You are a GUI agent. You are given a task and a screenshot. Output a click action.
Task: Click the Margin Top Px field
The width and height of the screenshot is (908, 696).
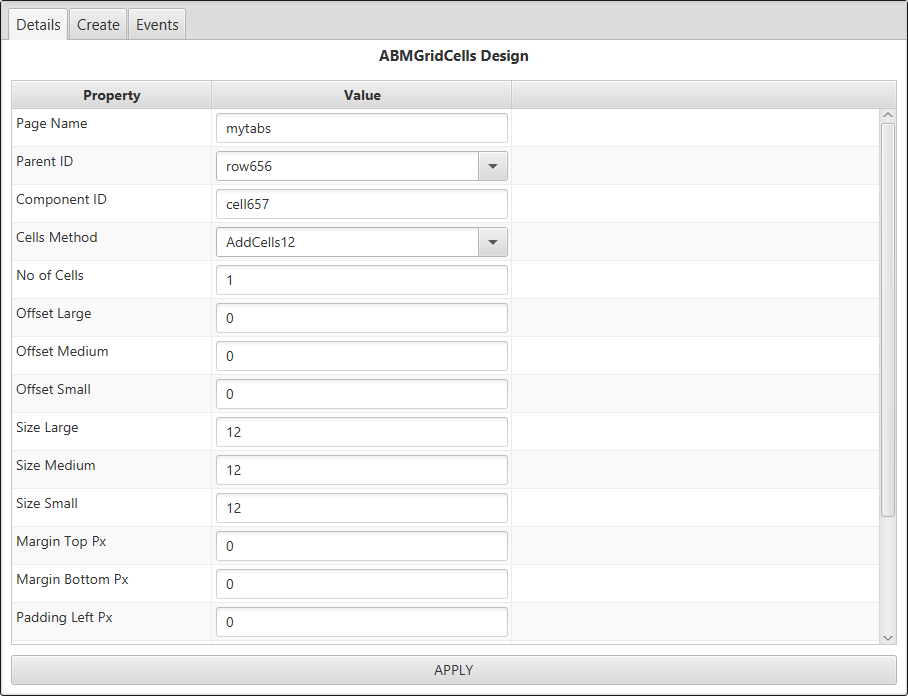click(x=361, y=546)
